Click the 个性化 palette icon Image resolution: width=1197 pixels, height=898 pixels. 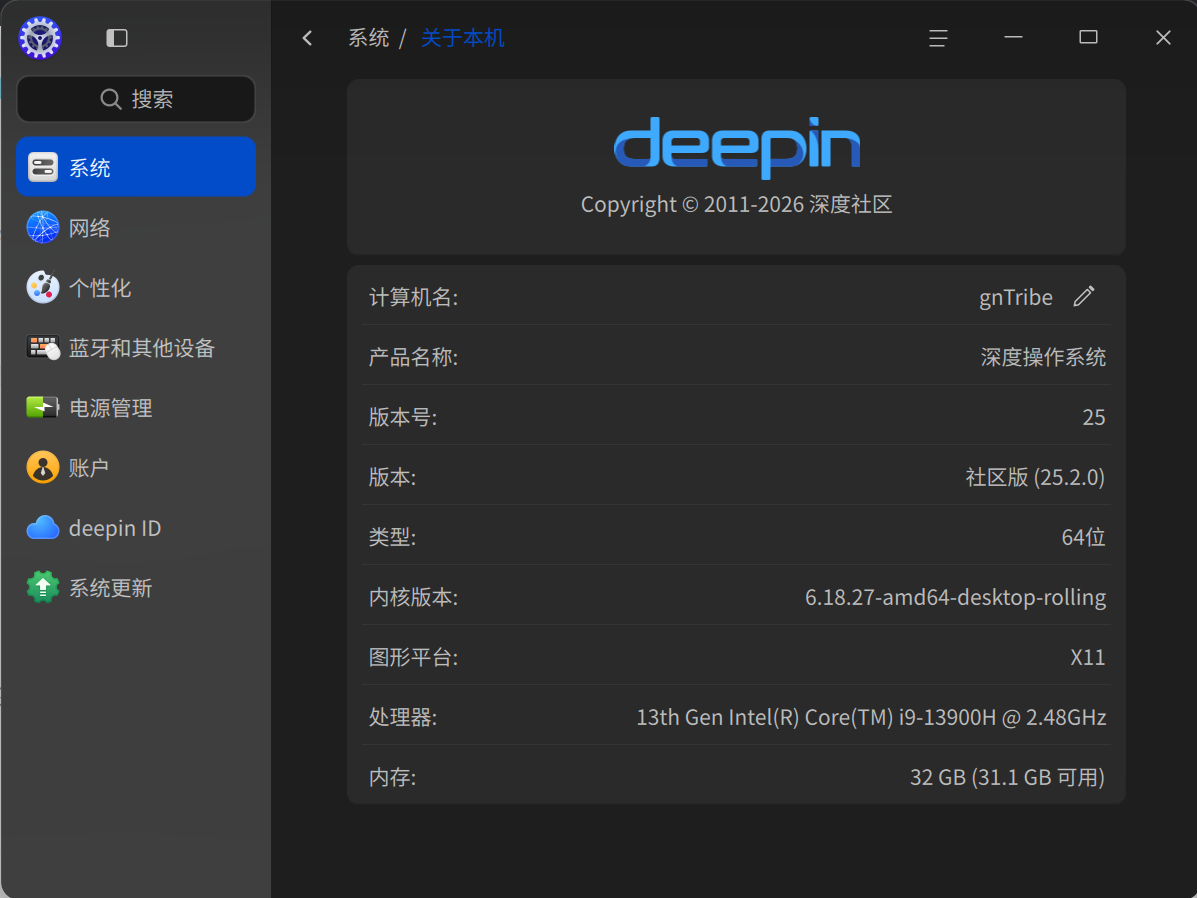[x=43, y=288]
